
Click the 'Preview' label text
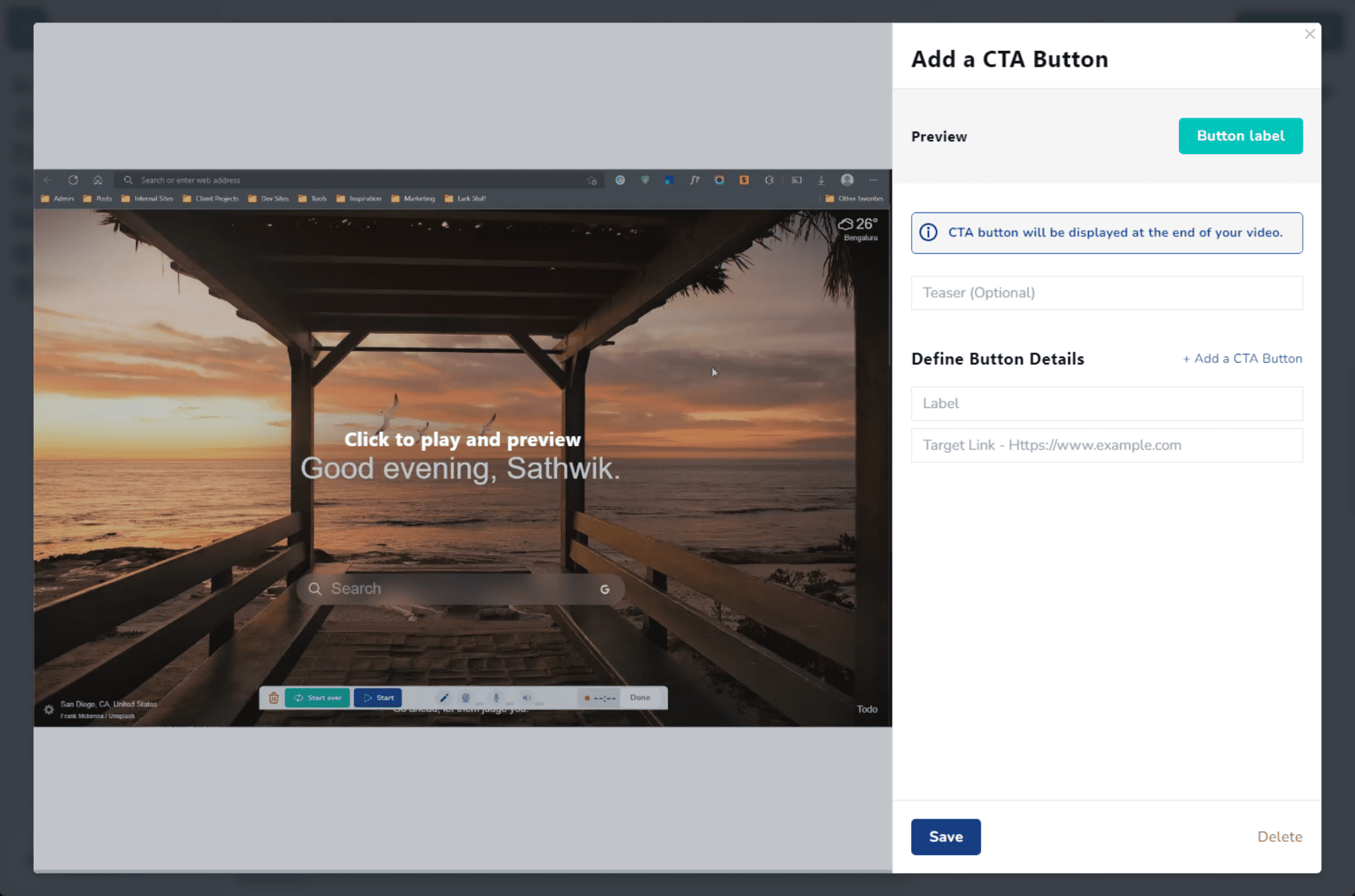click(939, 136)
